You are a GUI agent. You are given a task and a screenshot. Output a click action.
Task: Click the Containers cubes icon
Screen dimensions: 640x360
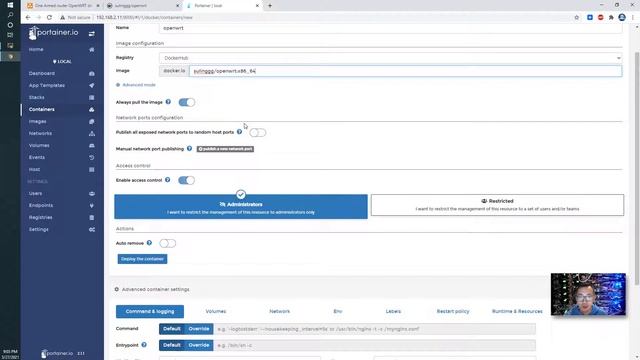click(92, 109)
